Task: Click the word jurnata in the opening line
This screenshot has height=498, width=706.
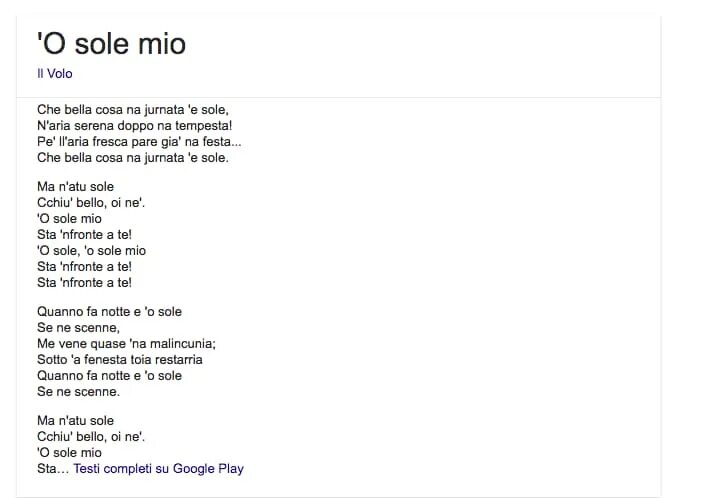Action: pyautogui.click(x=164, y=110)
